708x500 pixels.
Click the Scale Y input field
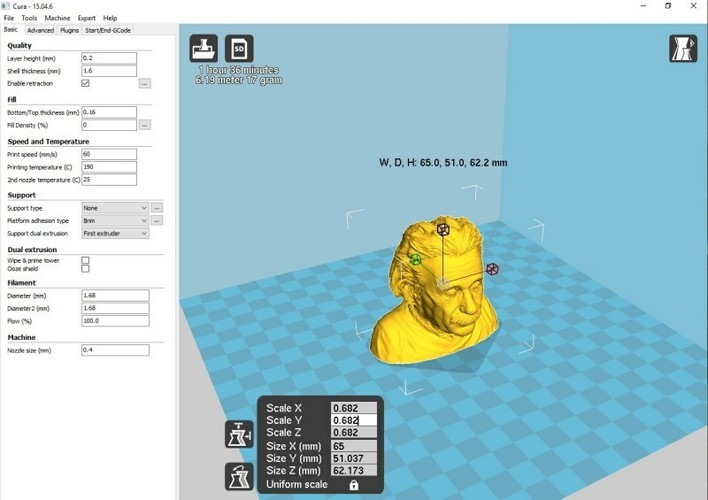point(354,420)
